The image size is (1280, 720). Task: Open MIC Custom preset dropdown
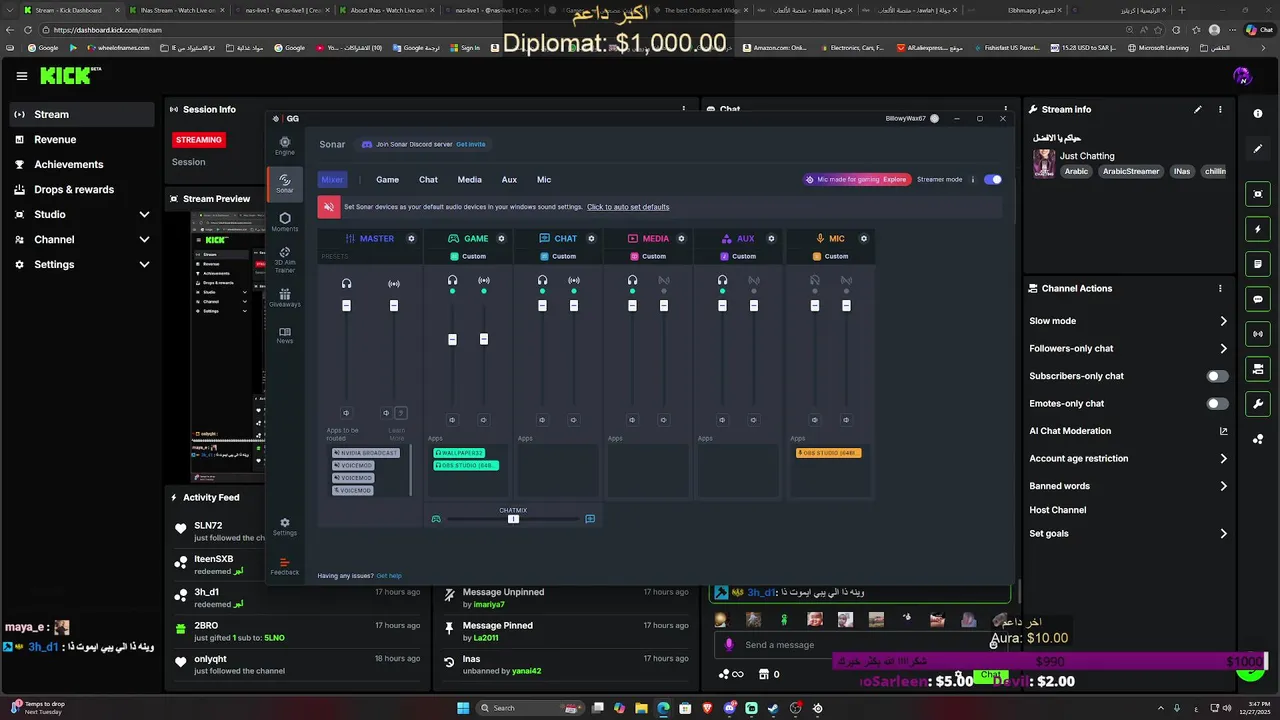(831, 256)
